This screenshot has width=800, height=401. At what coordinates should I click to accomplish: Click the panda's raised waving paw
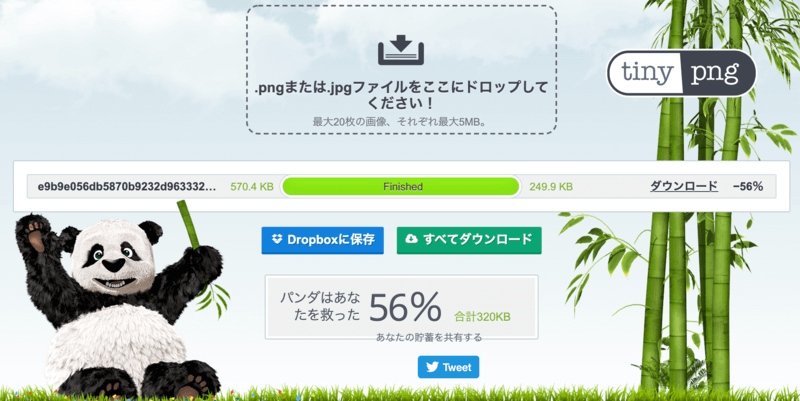click(x=36, y=235)
